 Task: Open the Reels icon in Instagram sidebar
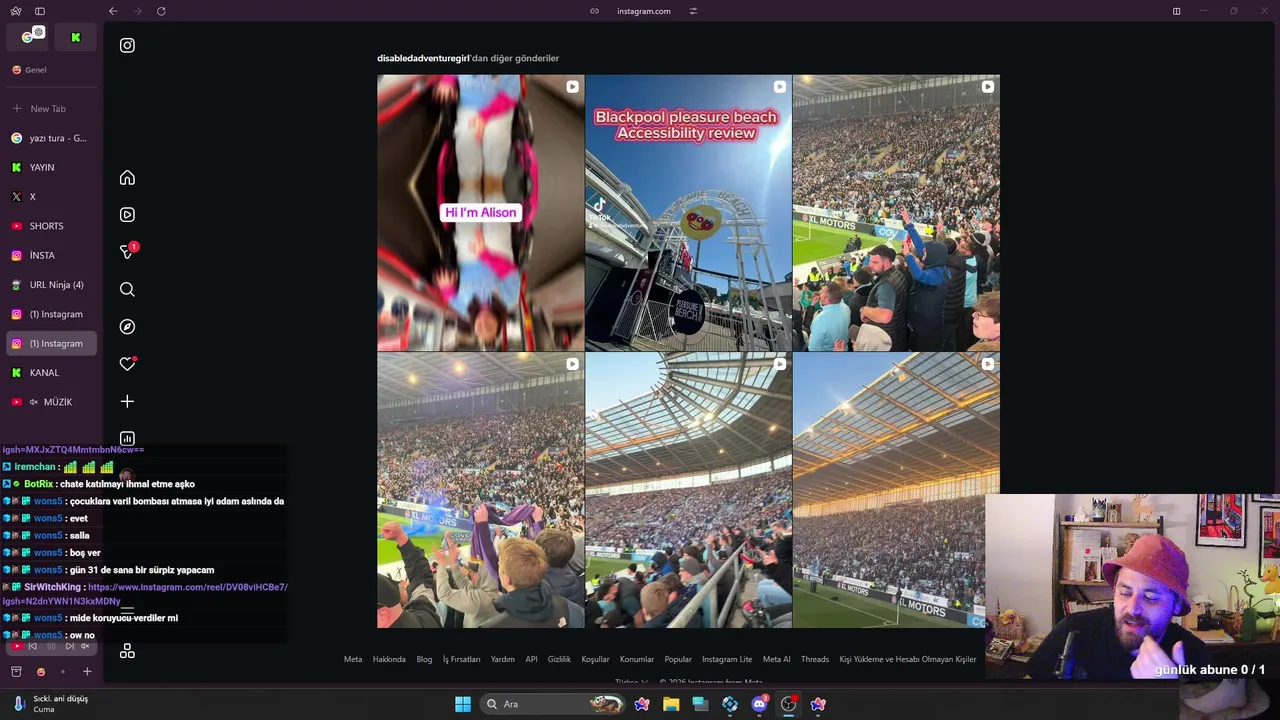pos(127,215)
